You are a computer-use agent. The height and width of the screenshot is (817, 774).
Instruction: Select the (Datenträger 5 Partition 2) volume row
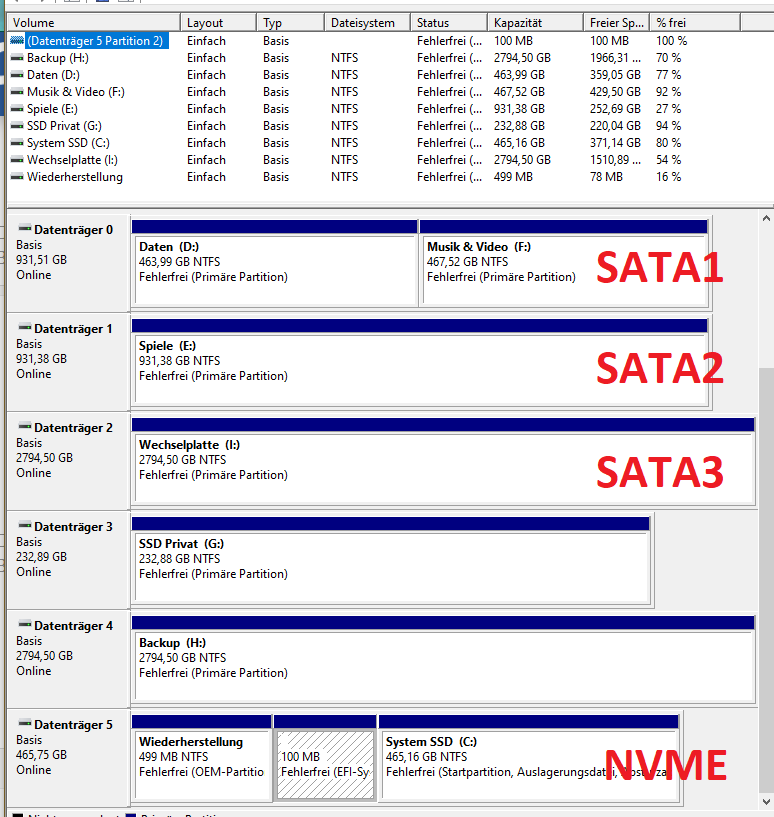pos(95,41)
